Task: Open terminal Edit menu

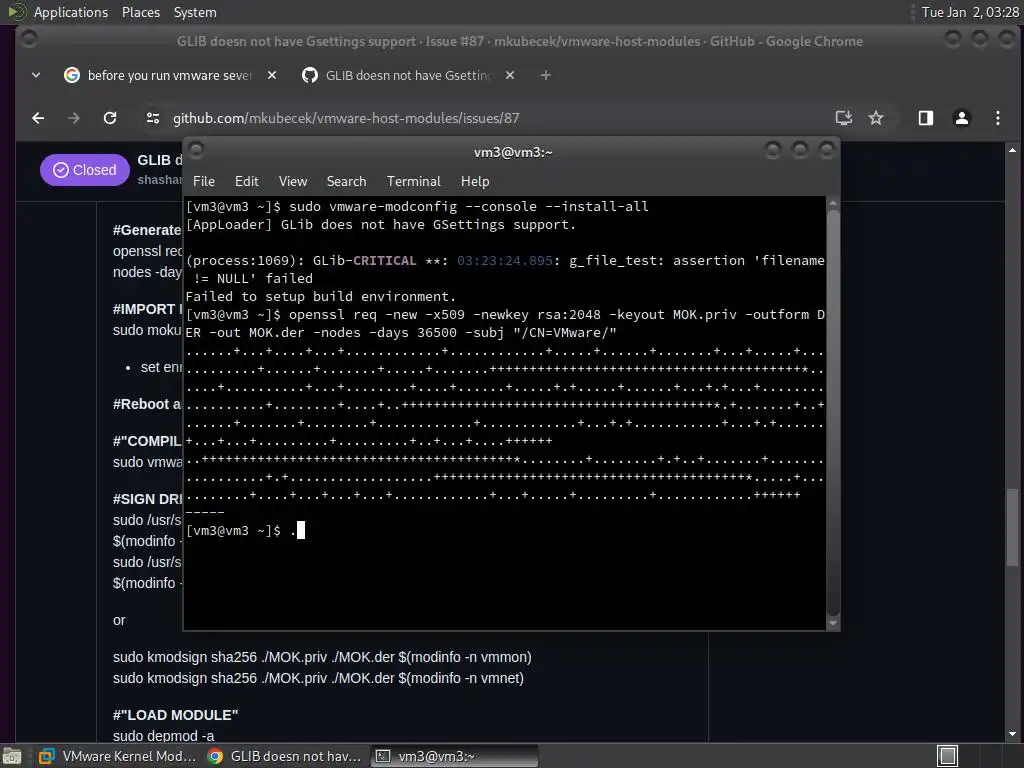Action: (x=246, y=182)
